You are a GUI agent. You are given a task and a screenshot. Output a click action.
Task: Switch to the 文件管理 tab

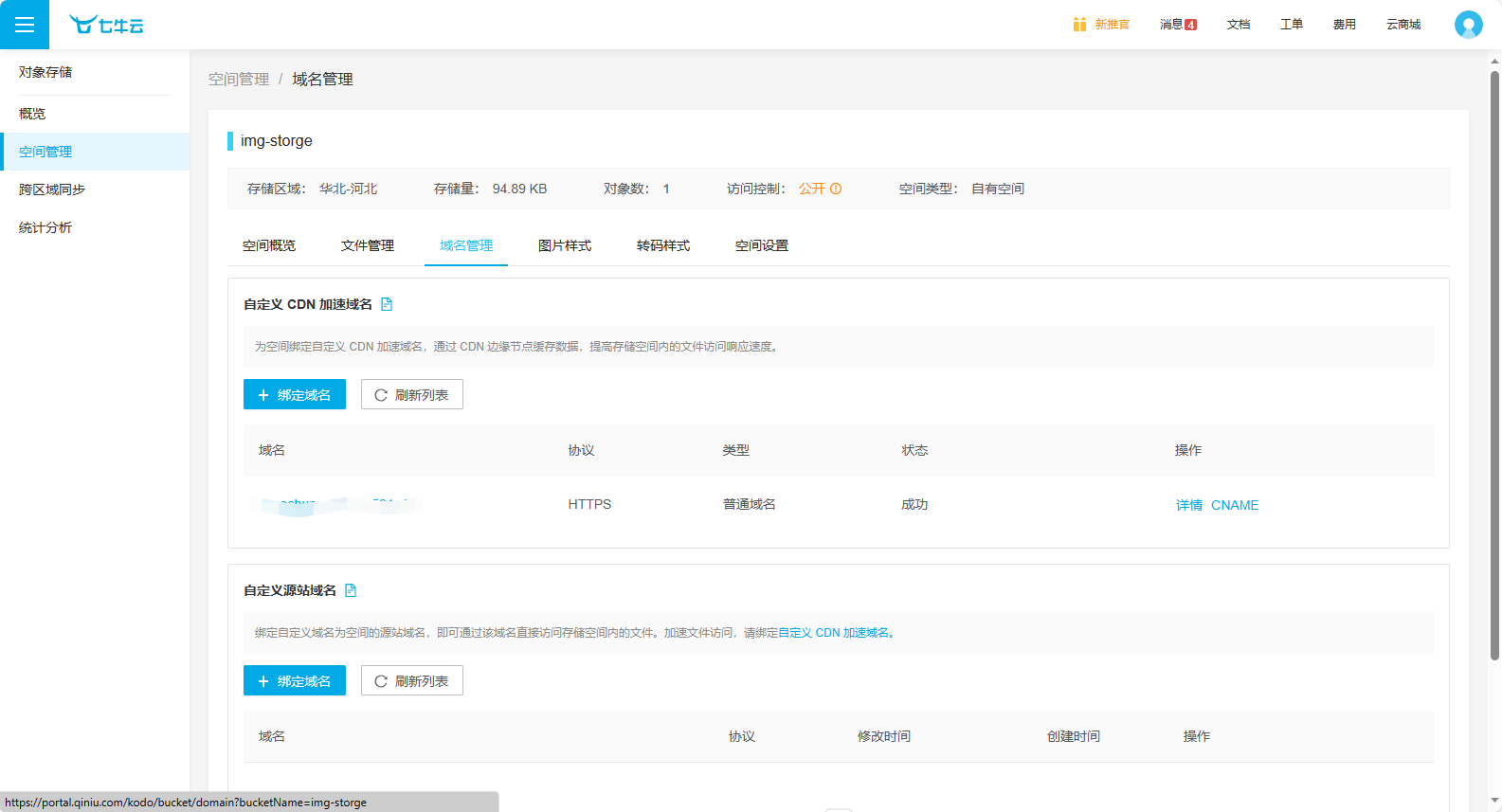[368, 245]
